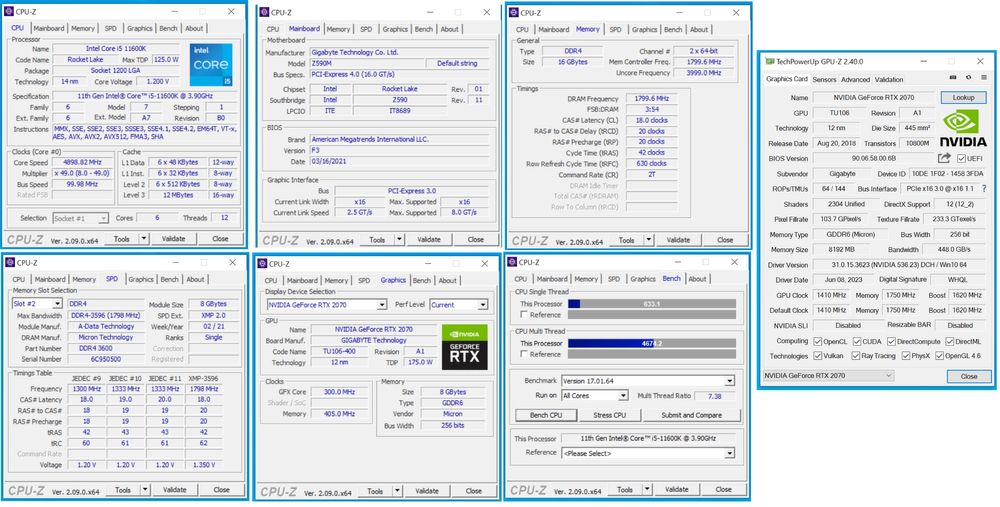The image size is (1000, 507).
Task: Click the Bus Interface question mark icon
Action: point(984,189)
